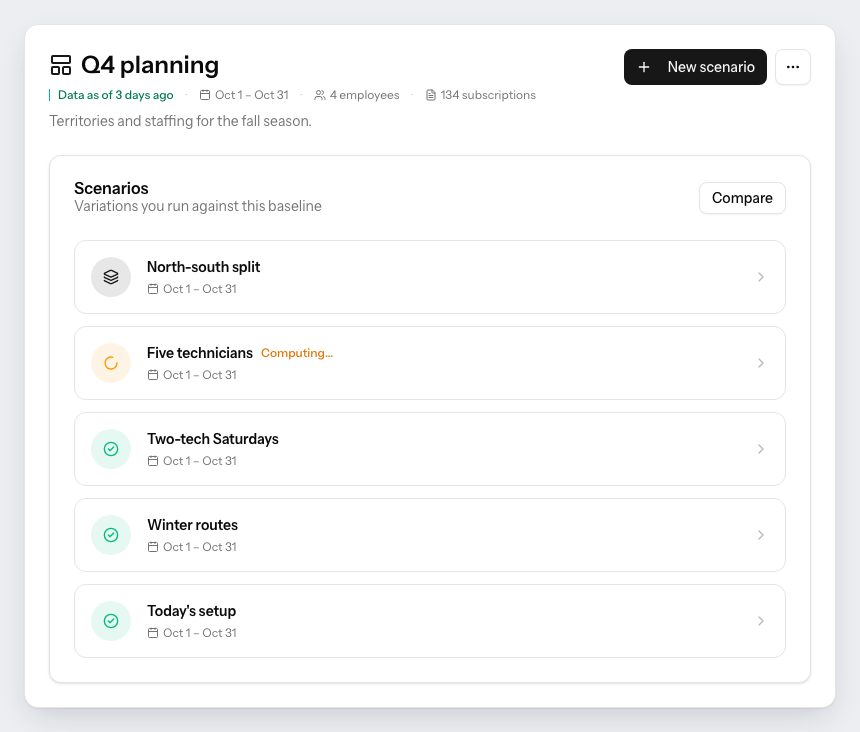Click the New scenario button
Viewport: 860px width, 732px height.
[695, 67]
